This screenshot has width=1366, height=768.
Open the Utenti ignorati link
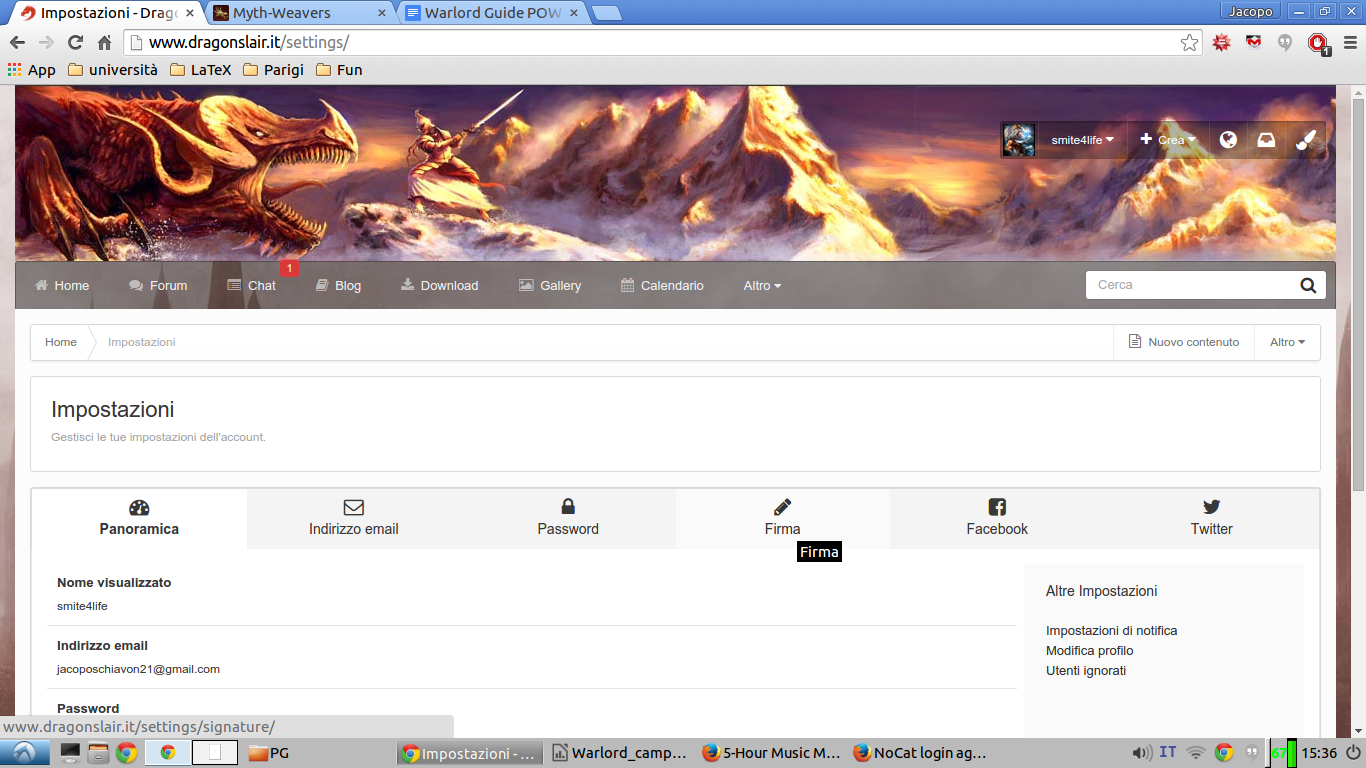(x=1086, y=671)
